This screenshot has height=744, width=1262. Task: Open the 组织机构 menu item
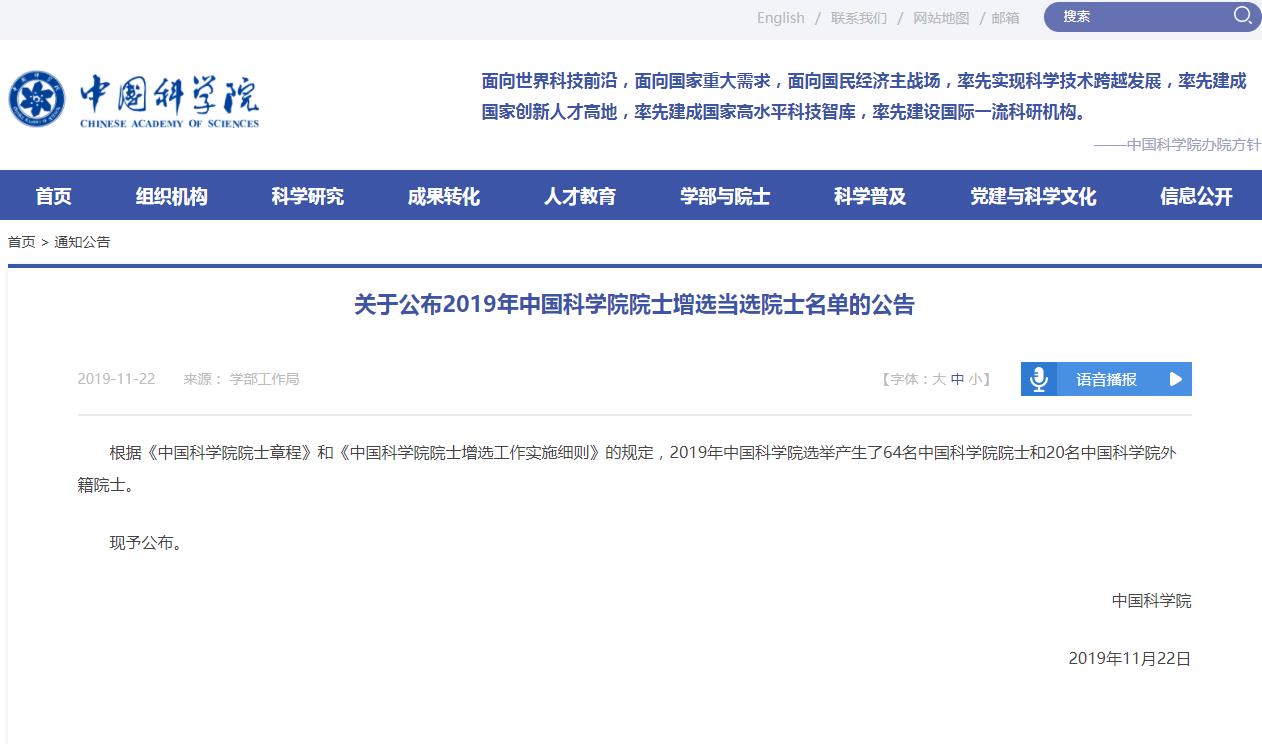[172, 196]
